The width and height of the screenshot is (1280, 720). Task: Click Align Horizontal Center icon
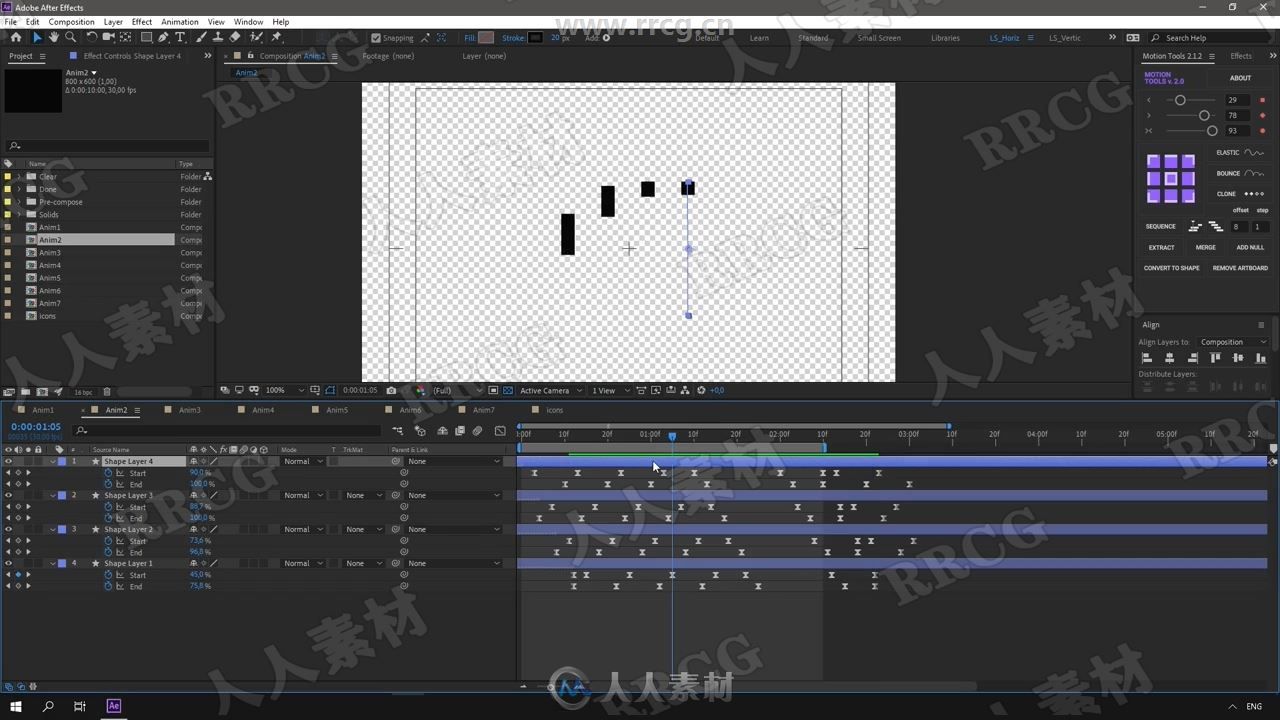coord(1169,358)
